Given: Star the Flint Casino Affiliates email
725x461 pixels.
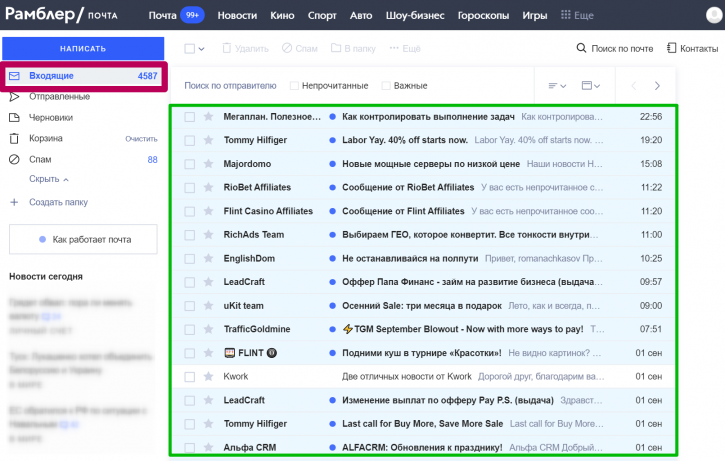Looking at the screenshot, I should [x=209, y=211].
